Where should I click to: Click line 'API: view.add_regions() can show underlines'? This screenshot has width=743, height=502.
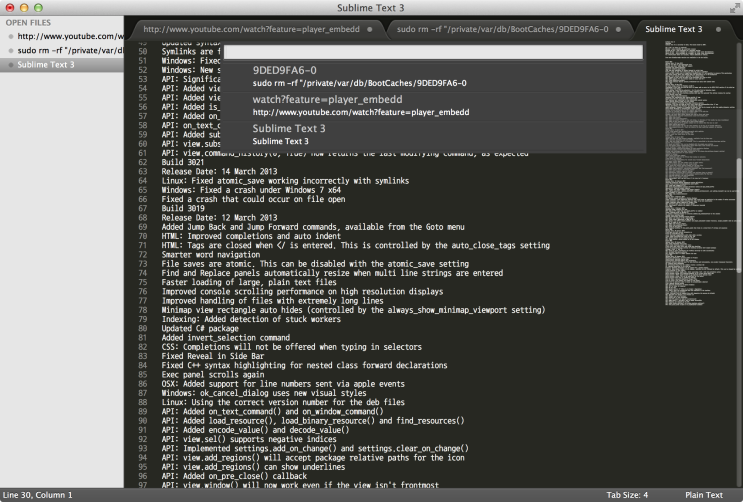253,467
